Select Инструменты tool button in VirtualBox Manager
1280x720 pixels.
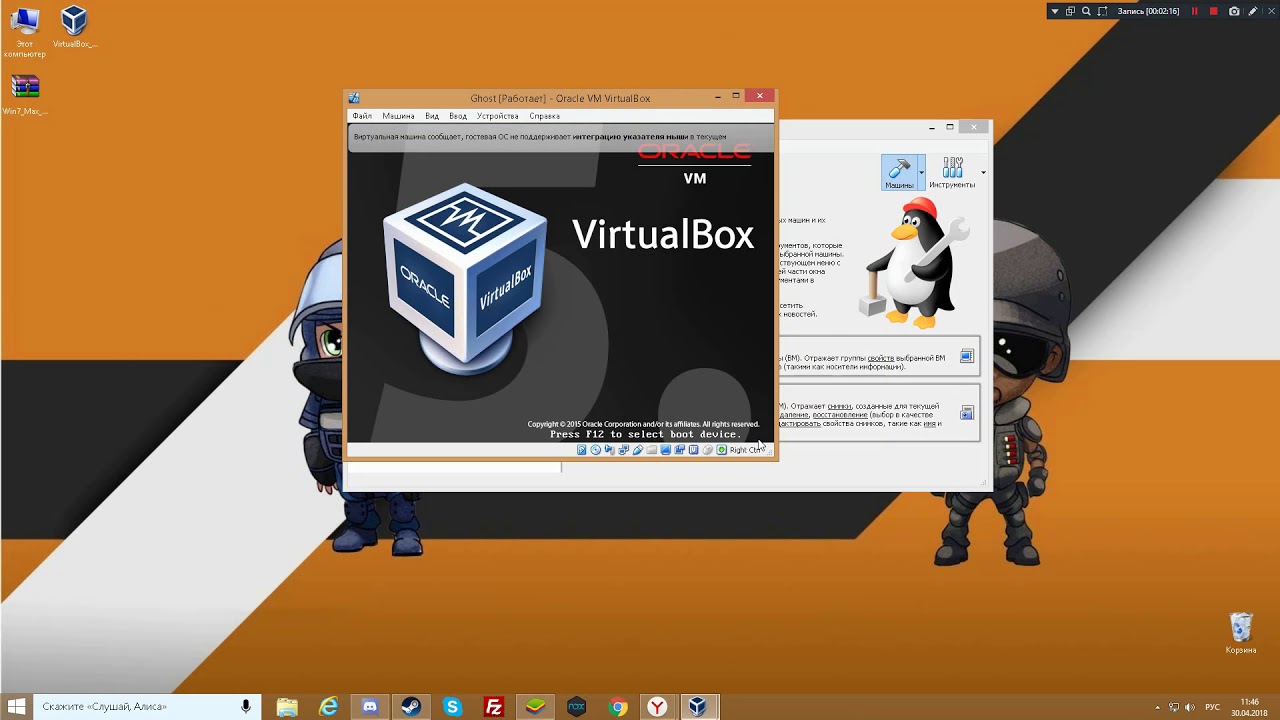tap(952, 172)
